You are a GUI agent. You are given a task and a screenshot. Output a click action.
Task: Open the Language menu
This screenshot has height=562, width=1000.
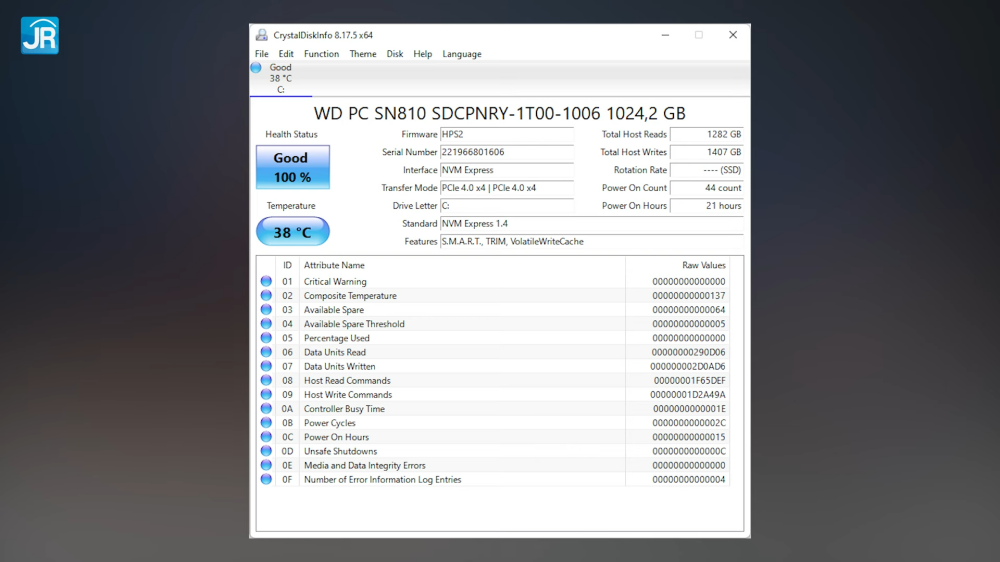(461, 54)
